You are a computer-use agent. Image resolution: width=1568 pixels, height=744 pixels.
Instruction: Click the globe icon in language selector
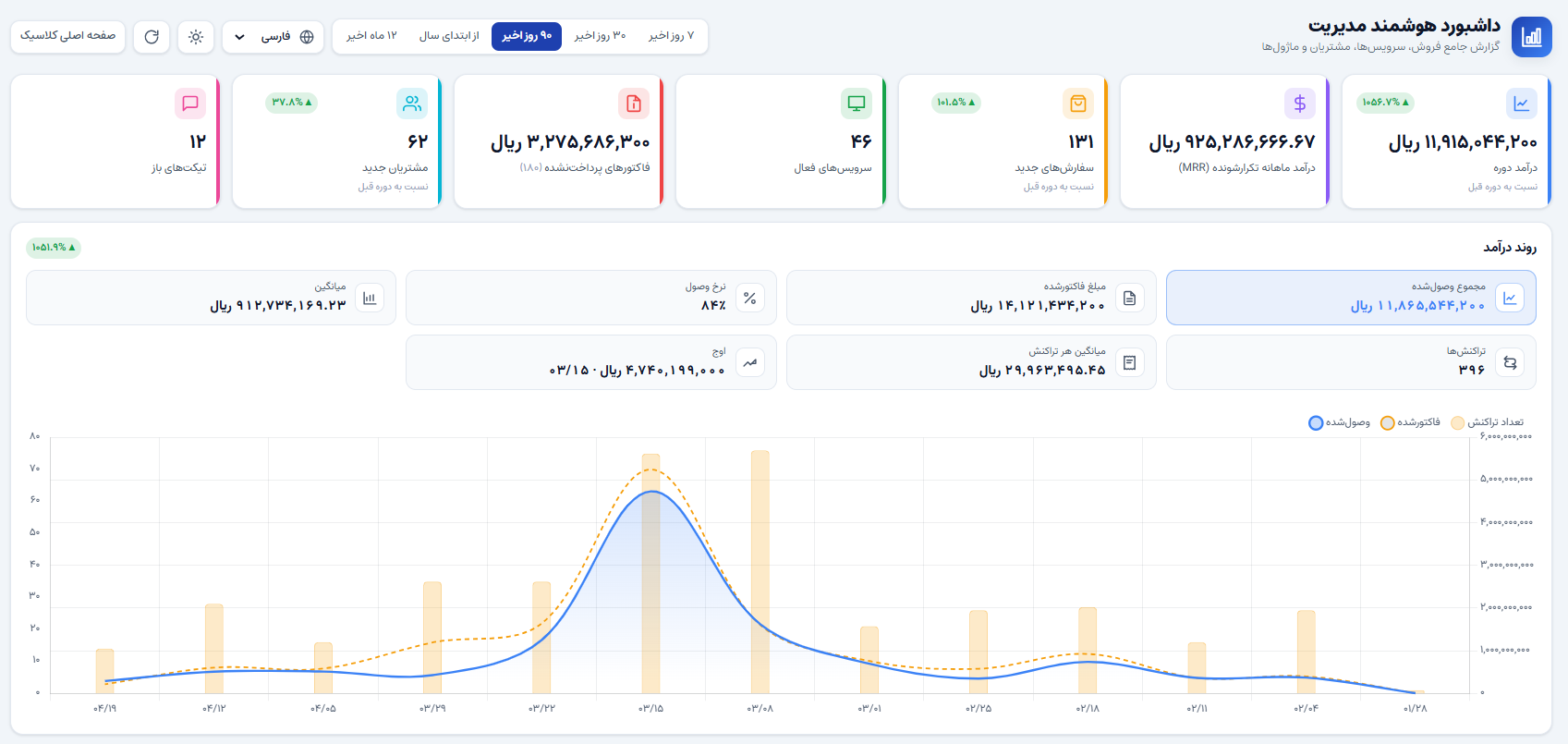(307, 37)
